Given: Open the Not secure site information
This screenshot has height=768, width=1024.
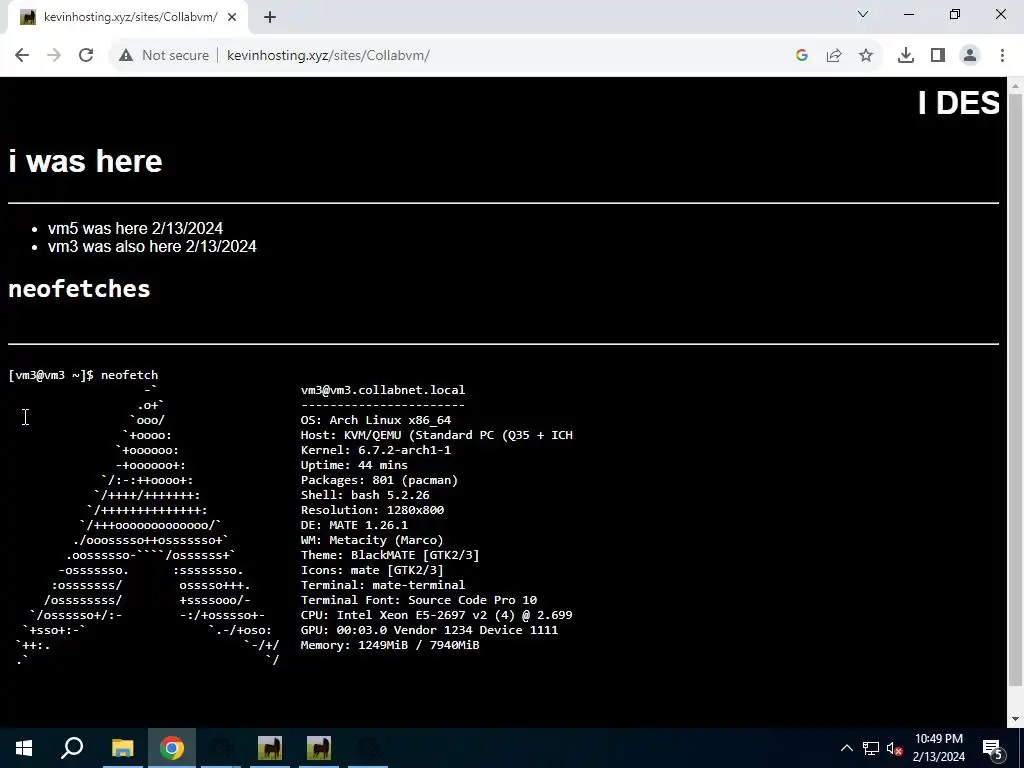Looking at the screenshot, I should 163,56.
